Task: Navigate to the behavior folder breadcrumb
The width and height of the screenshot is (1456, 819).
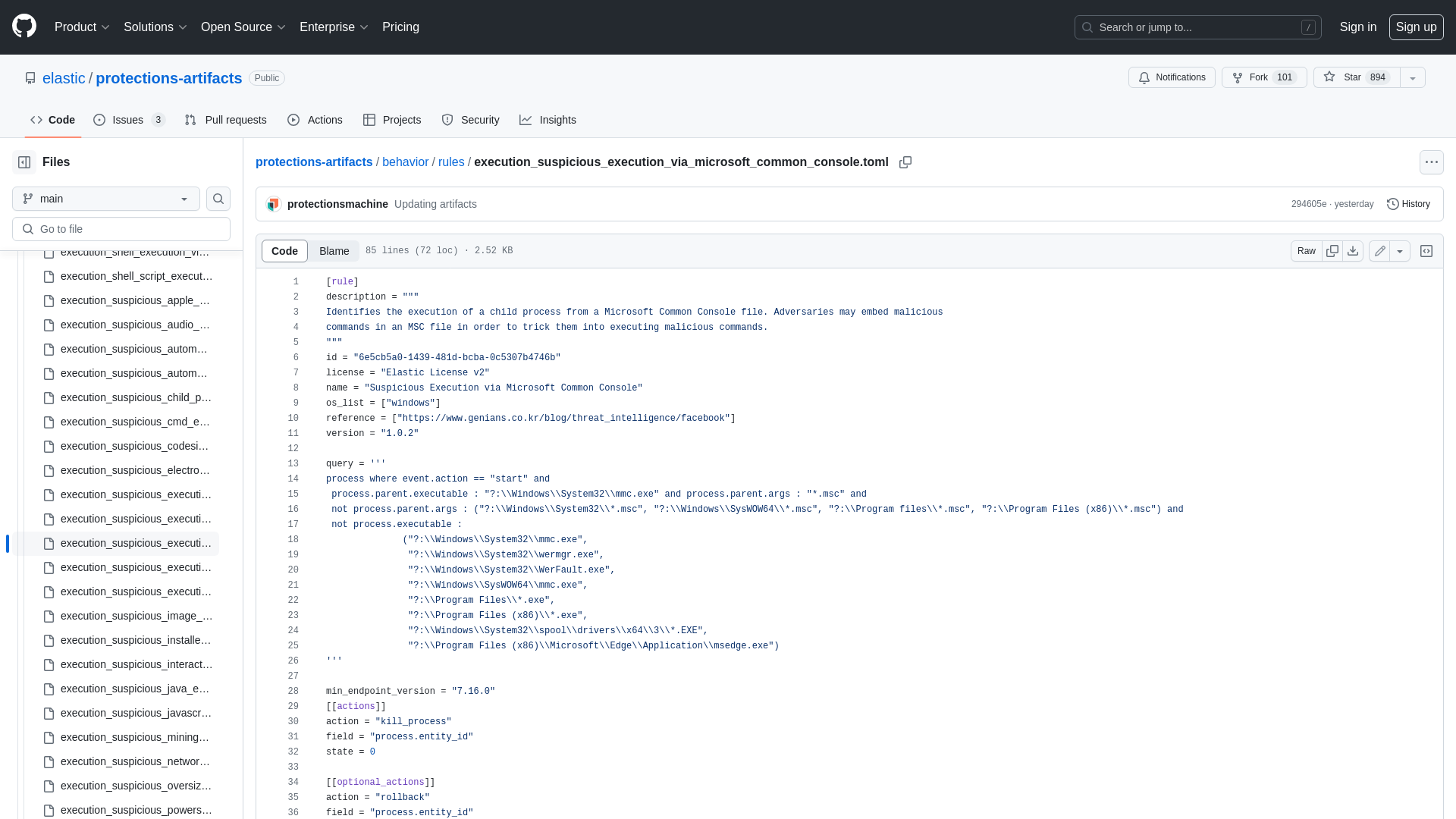Action: coord(405,162)
